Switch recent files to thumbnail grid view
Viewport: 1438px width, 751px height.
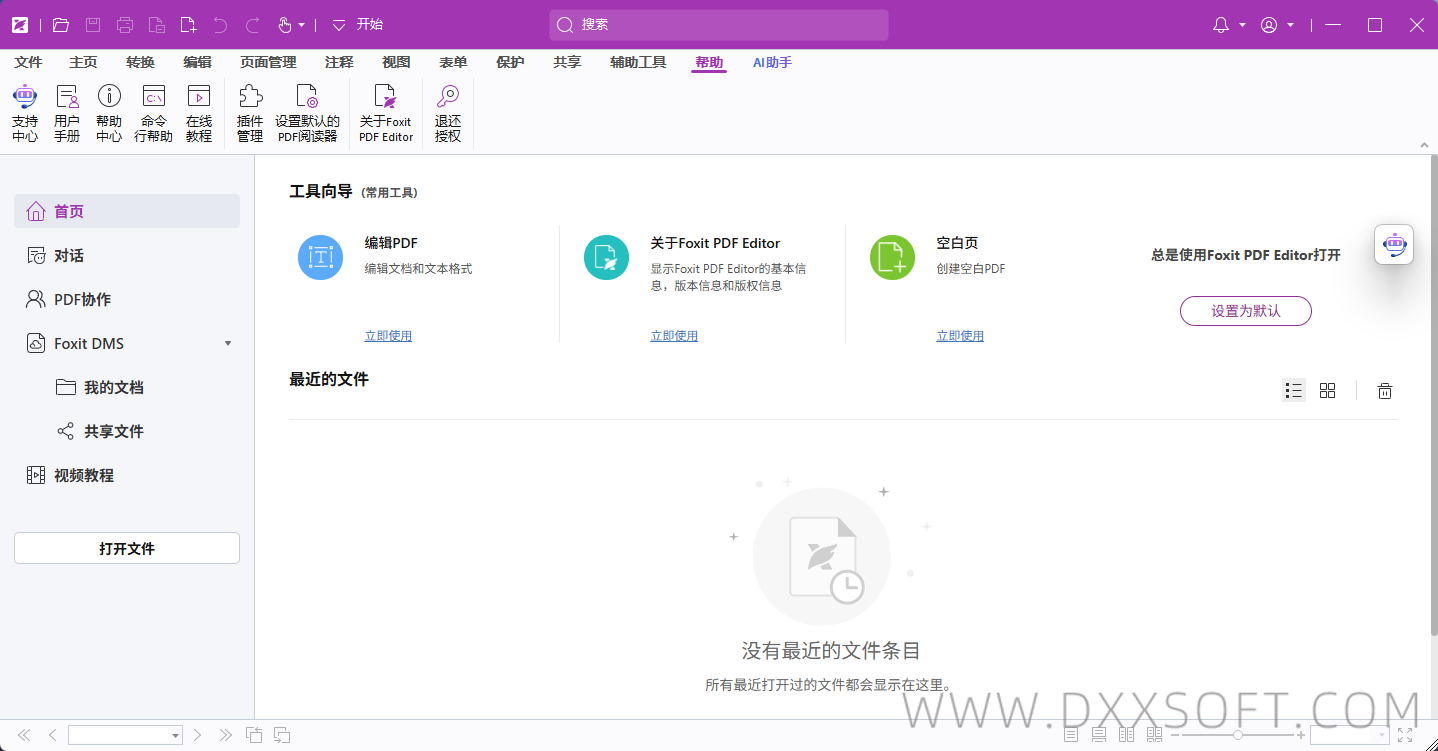tap(1328, 391)
